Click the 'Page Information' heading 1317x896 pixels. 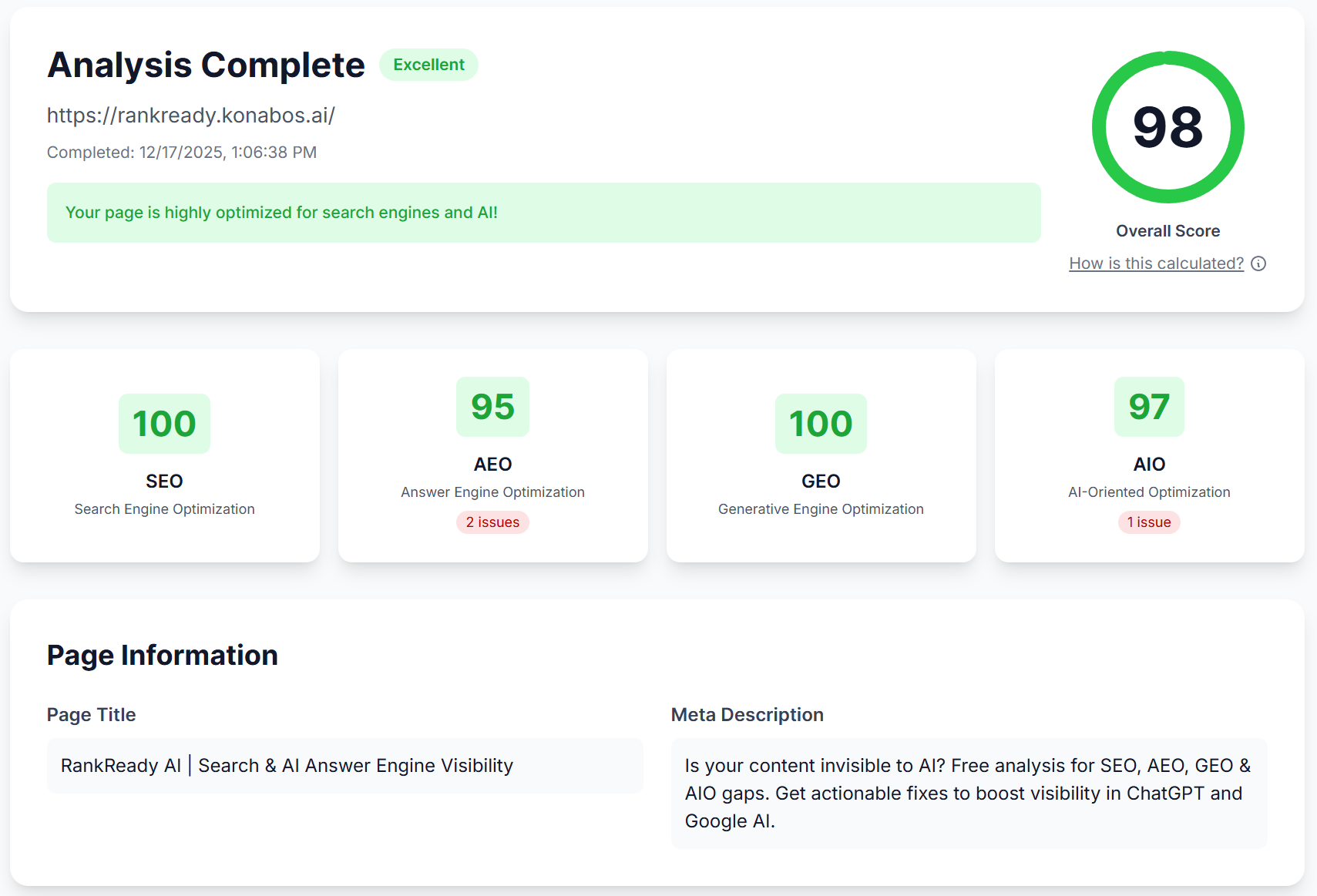click(163, 656)
